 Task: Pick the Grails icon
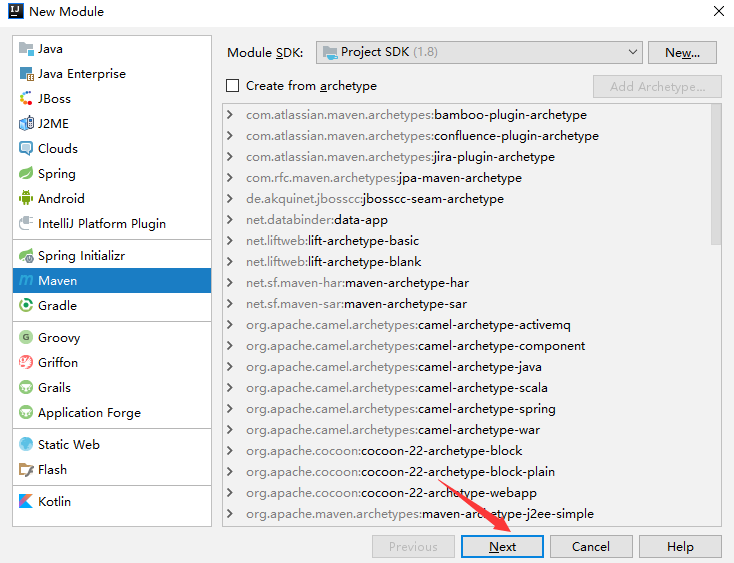click(26, 388)
